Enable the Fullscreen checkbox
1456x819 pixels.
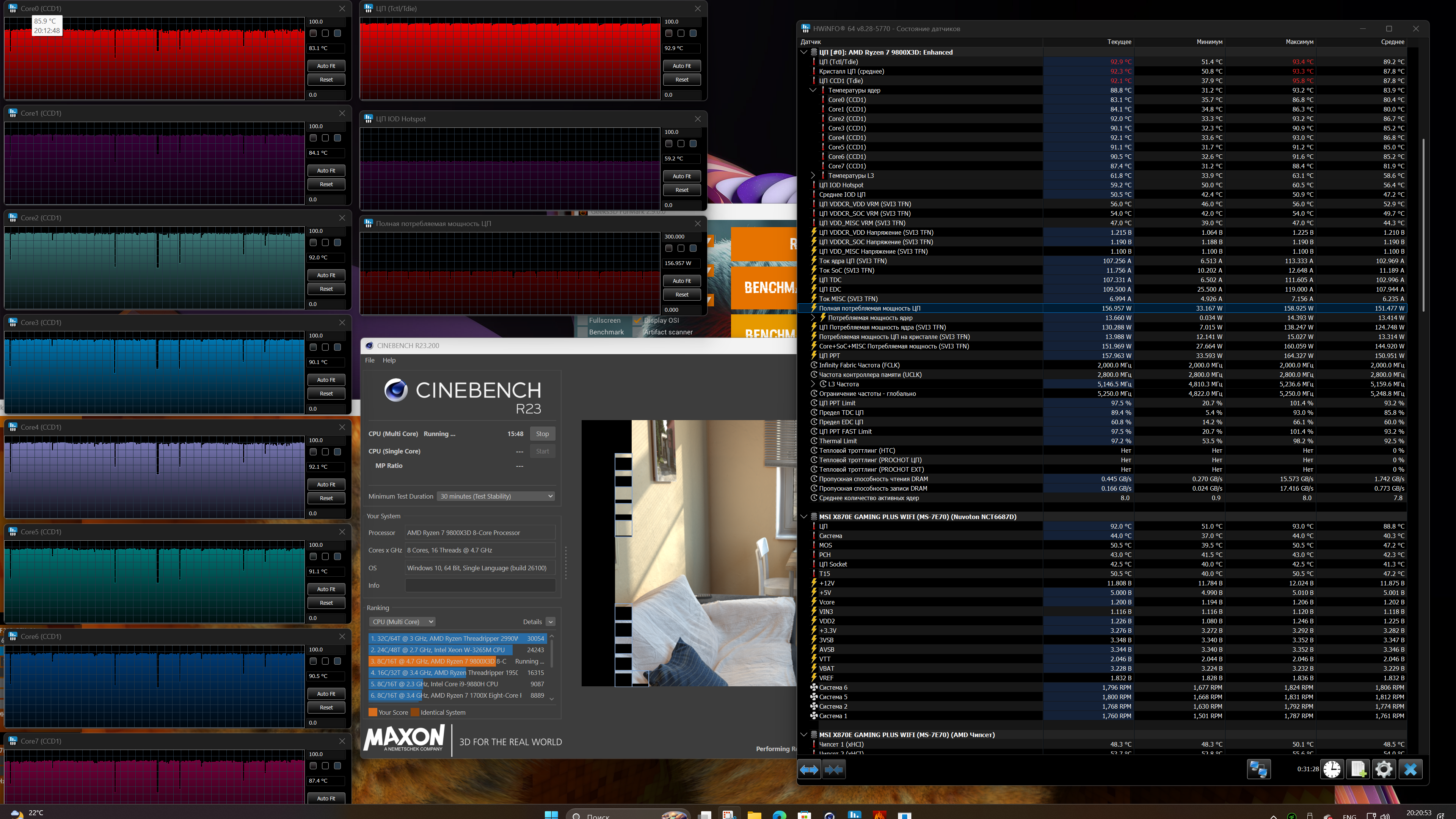pyautogui.click(x=582, y=320)
